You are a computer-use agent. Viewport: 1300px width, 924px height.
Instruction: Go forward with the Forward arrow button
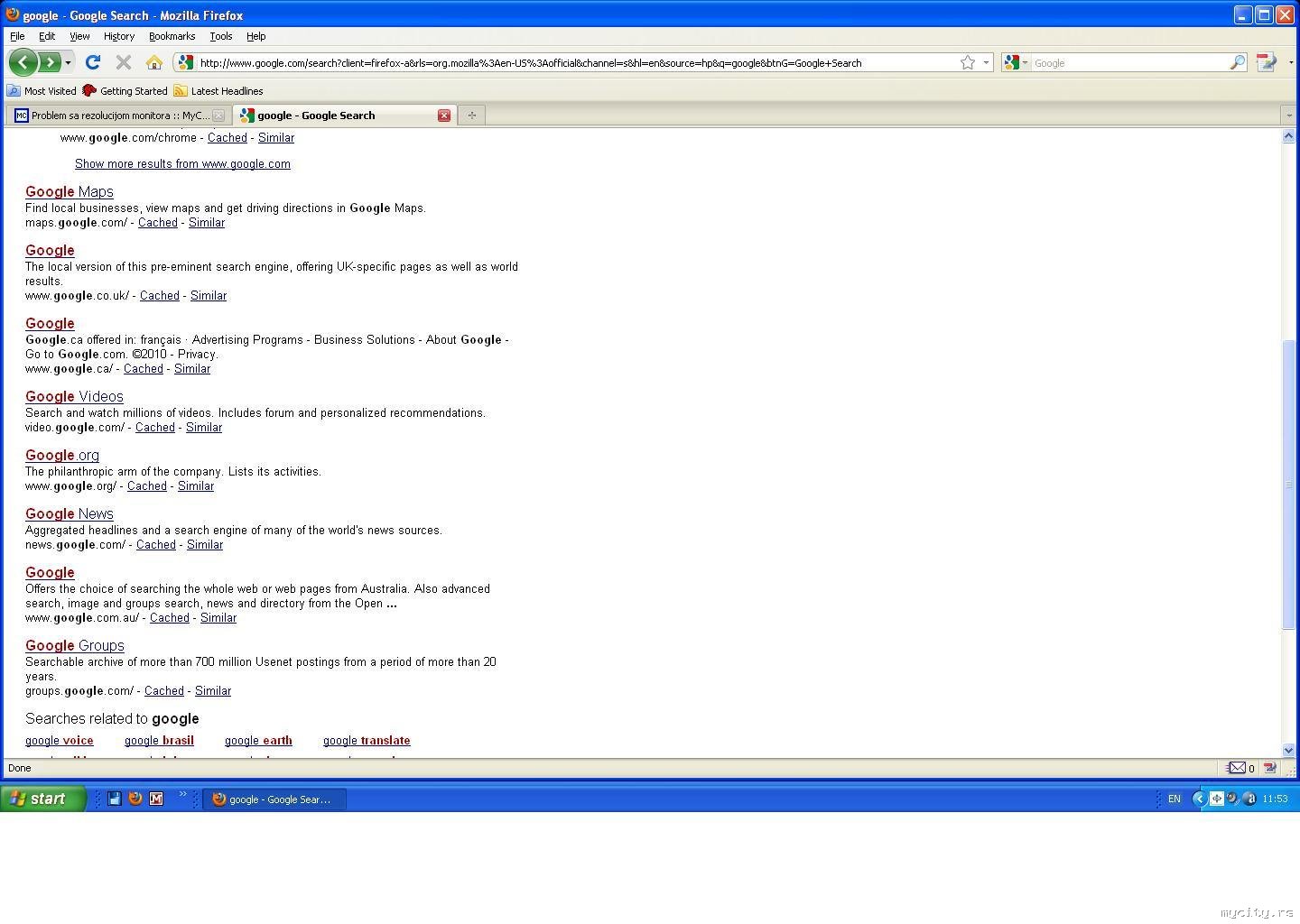[50, 62]
